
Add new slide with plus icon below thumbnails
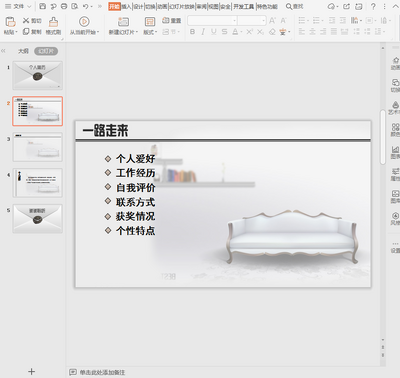(32, 371)
